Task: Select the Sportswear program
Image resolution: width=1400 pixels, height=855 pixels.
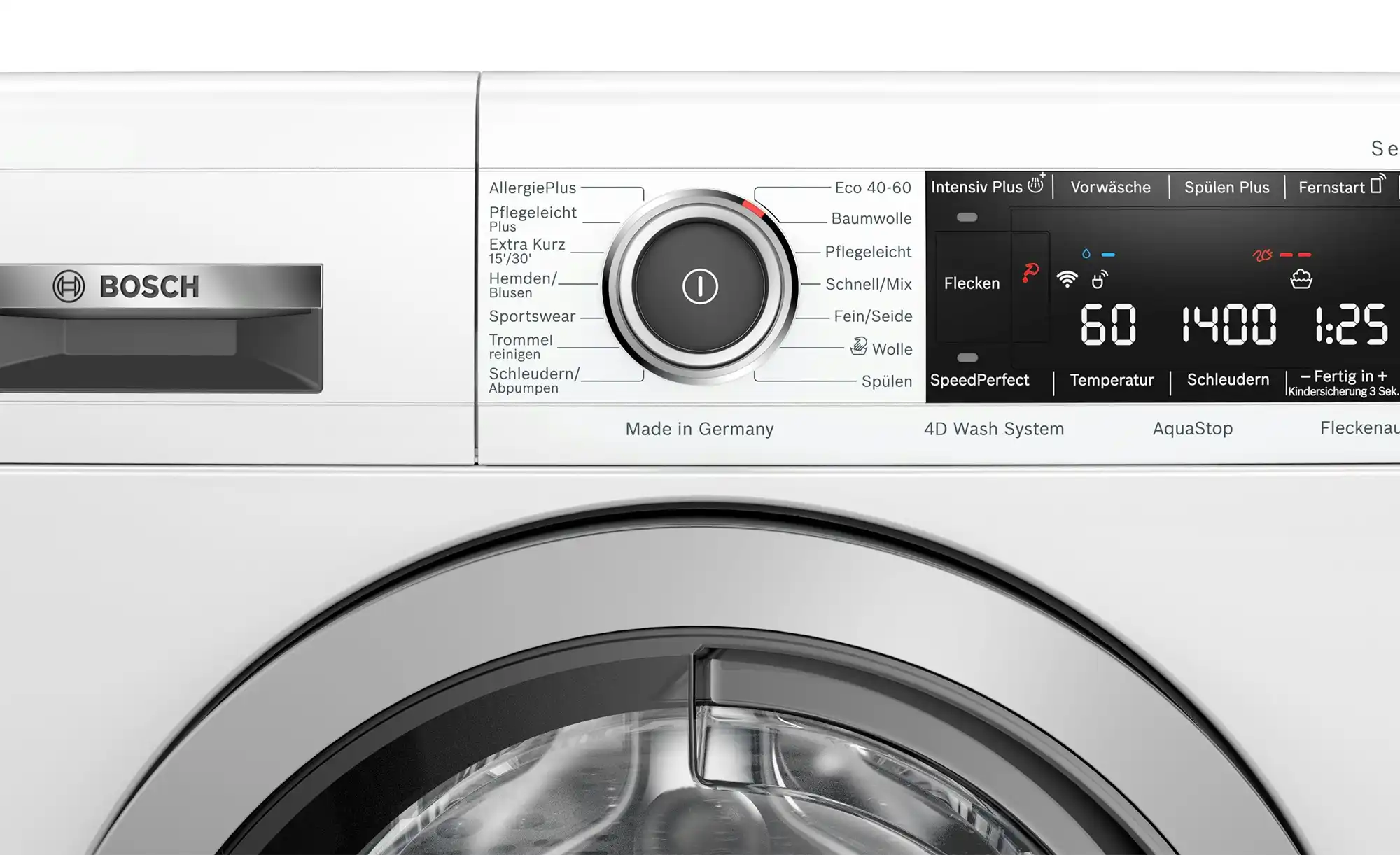Action: coord(532,316)
